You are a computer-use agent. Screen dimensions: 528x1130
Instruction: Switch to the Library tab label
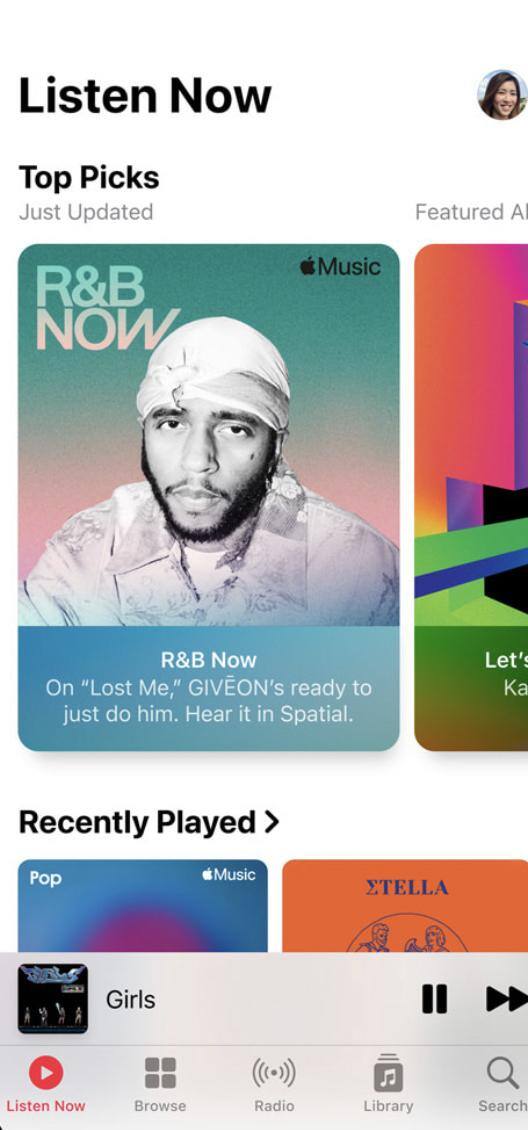click(x=388, y=1105)
